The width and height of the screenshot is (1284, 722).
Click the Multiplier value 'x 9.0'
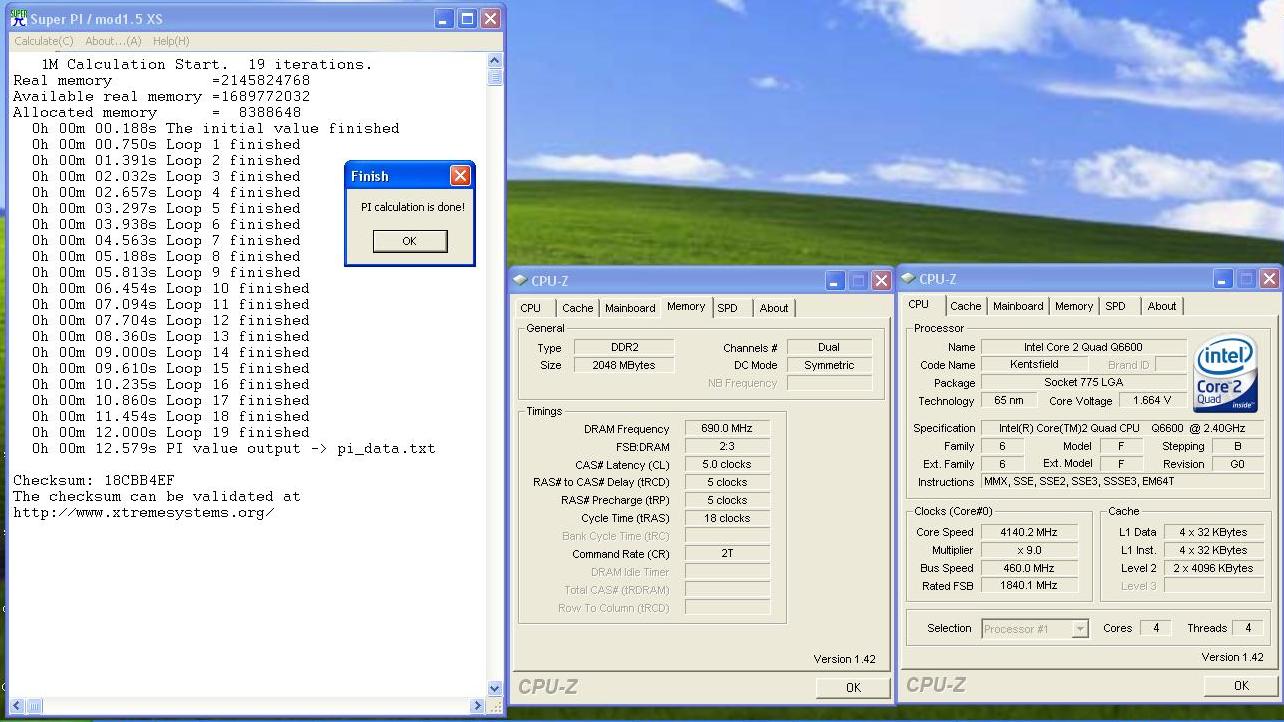pos(1029,550)
